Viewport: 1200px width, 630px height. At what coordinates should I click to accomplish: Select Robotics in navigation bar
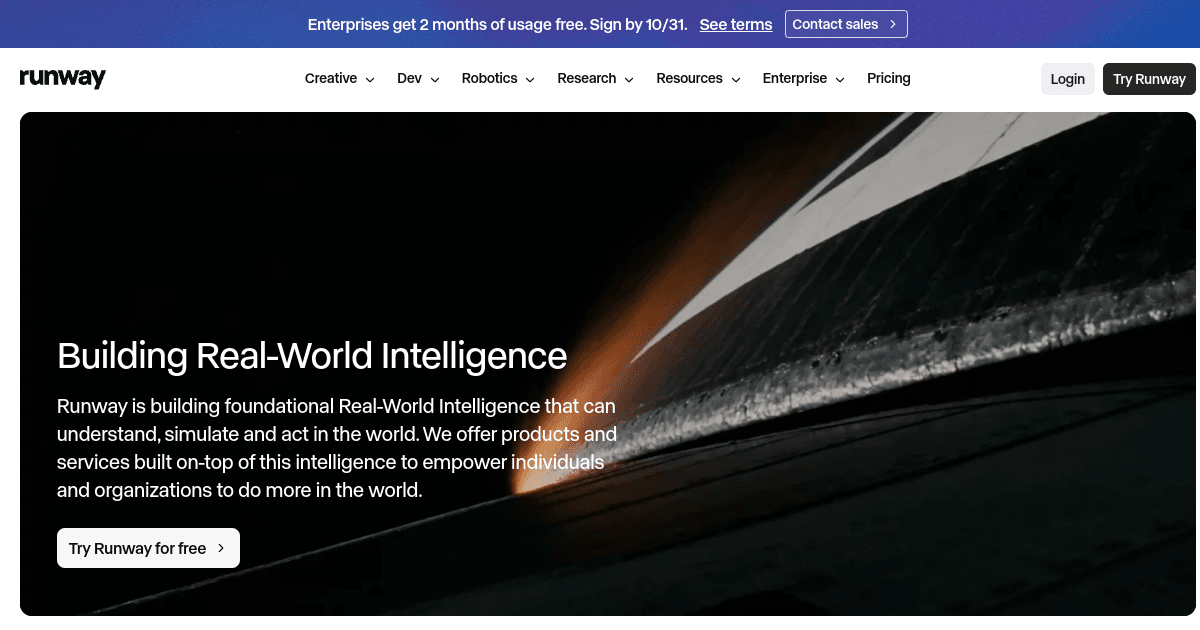point(498,79)
